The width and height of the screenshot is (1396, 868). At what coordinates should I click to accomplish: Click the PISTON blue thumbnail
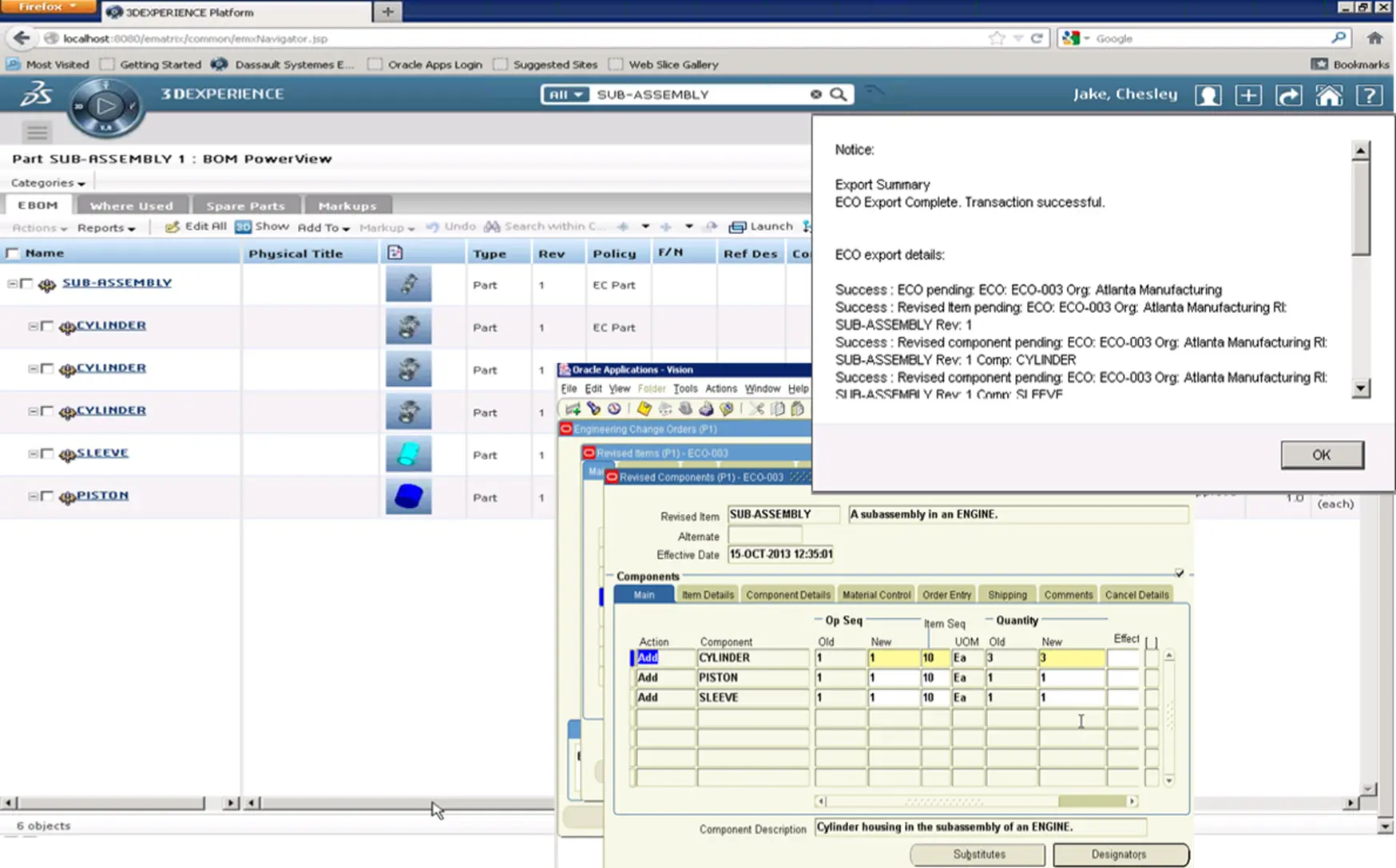coord(408,497)
